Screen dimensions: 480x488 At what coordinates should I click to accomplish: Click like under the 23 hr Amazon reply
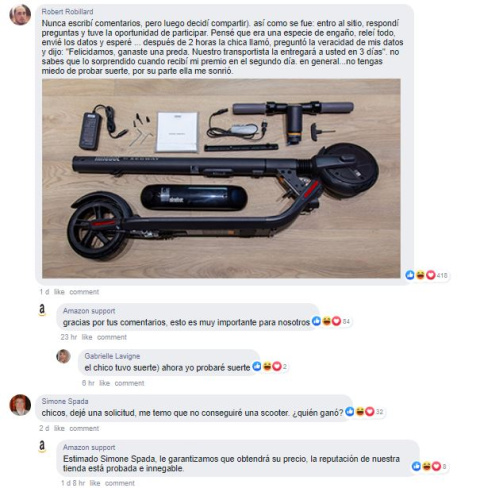point(87,337)
